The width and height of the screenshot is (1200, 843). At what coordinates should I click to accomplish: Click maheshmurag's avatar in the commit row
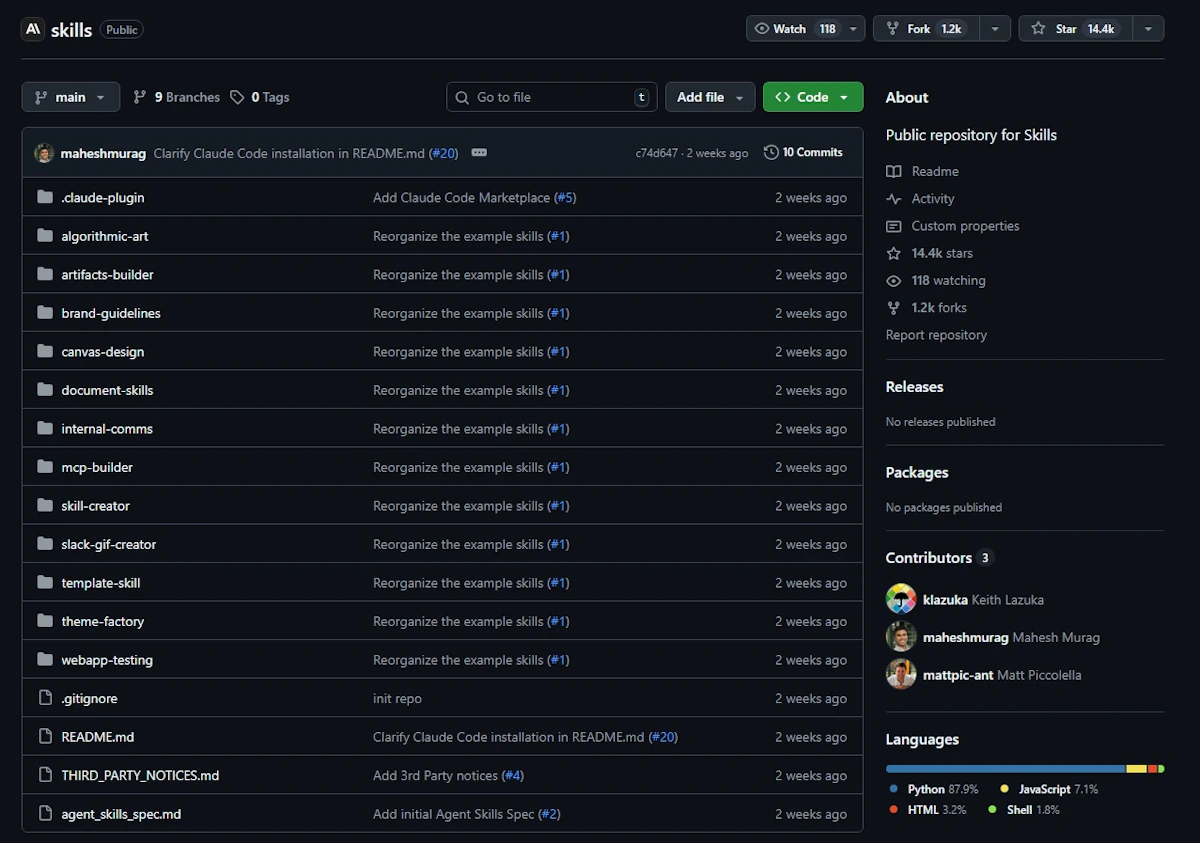pos(44,153)
